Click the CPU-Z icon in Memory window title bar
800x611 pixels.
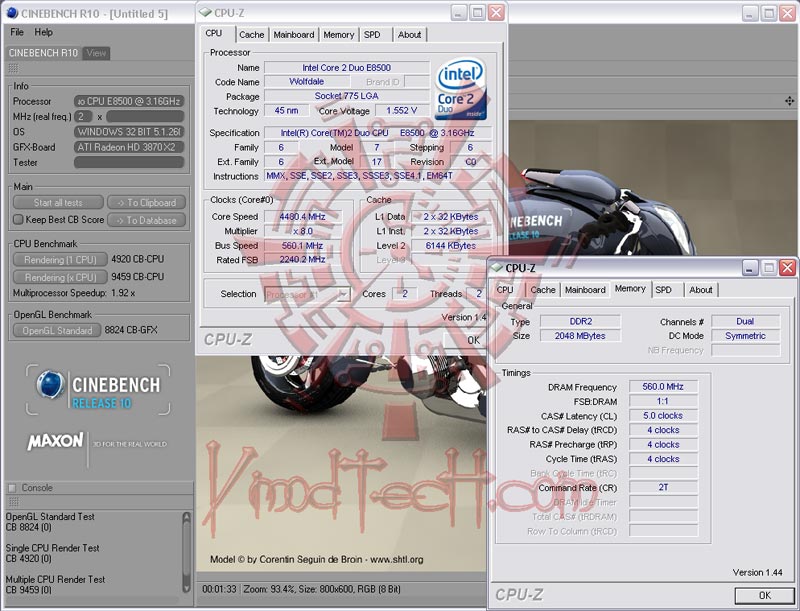pyautogui.click(x=496, y=268)
